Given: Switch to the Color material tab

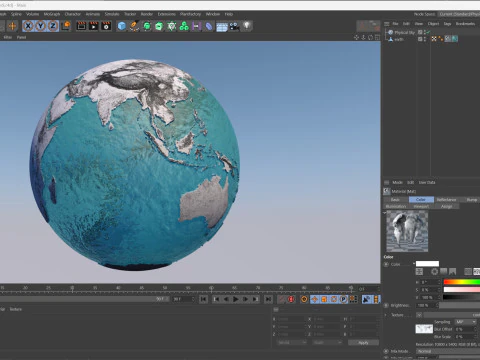Looking at the screenshot, I should [421, 199].
